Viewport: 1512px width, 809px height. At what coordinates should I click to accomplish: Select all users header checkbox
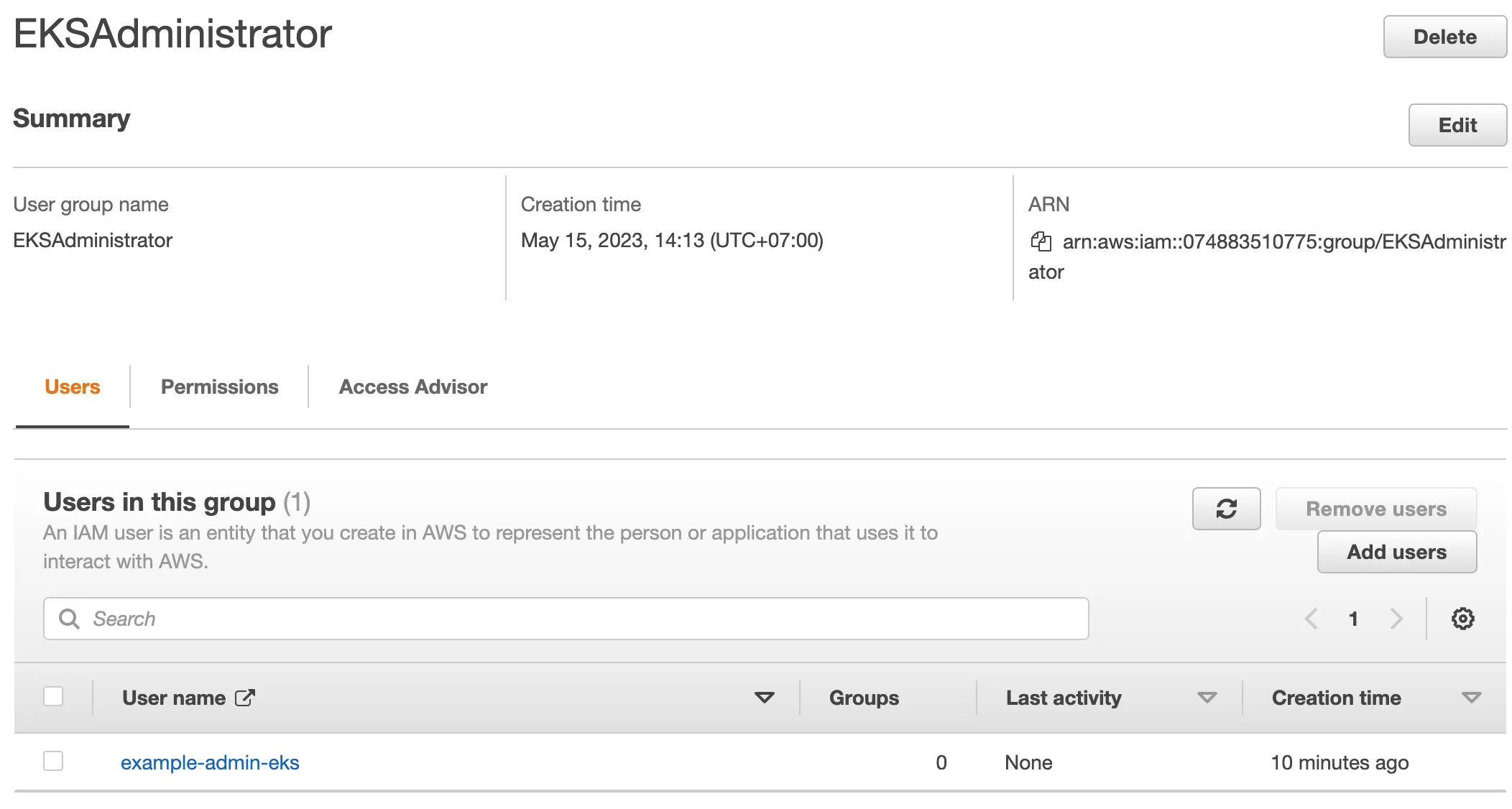[53, 696]
